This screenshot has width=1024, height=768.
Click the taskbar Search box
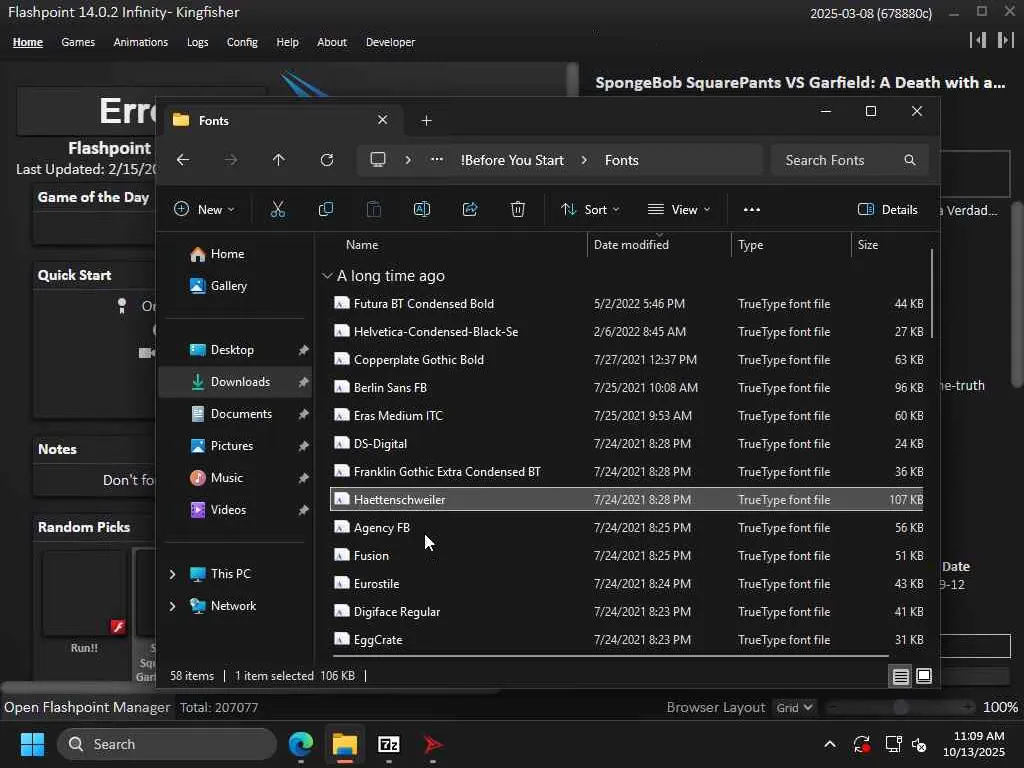[x=167, y=744]
